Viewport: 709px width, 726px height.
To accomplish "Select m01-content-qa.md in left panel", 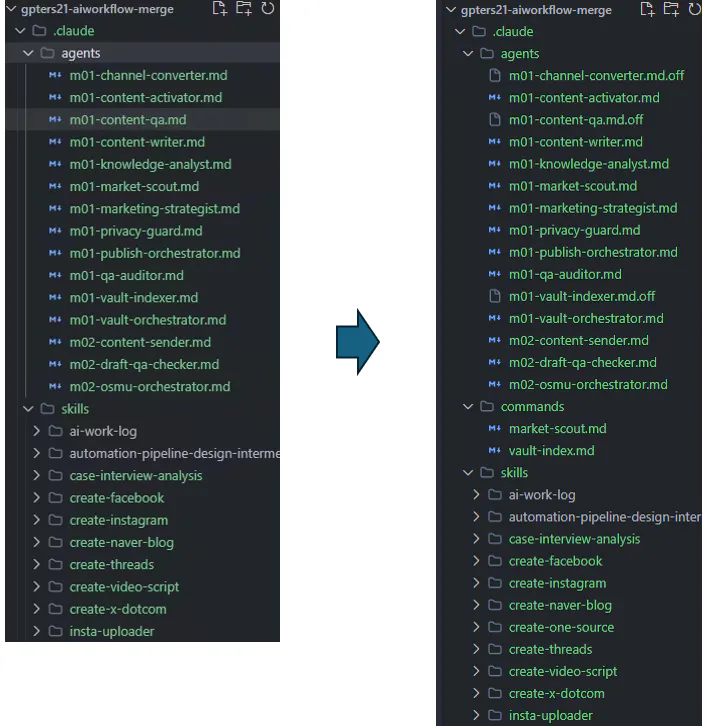I will (x=128, y=120).
